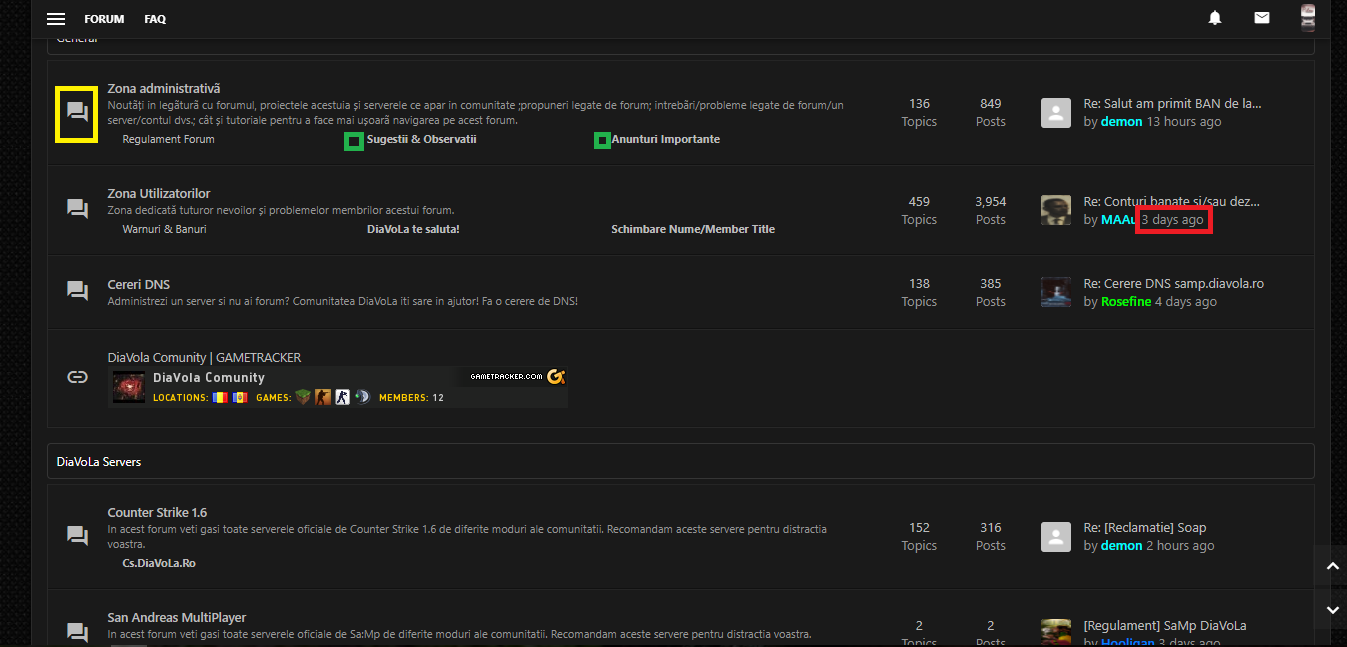This screenshot has height=647, width=1347.
Task: Open the FORUM menu item
Action: click(104, 18)
